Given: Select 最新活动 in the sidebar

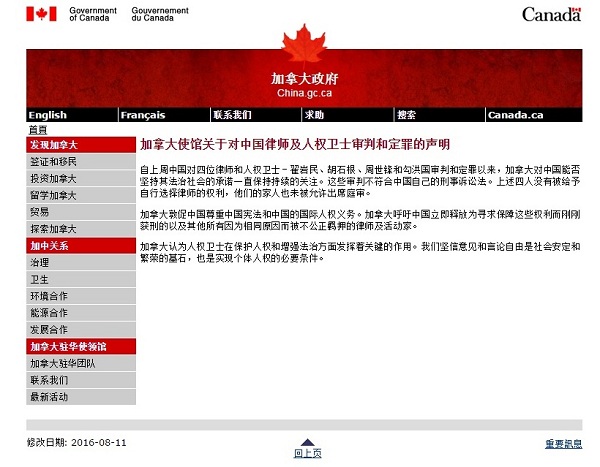Looking at the screenshot, I should click(81, 397).
